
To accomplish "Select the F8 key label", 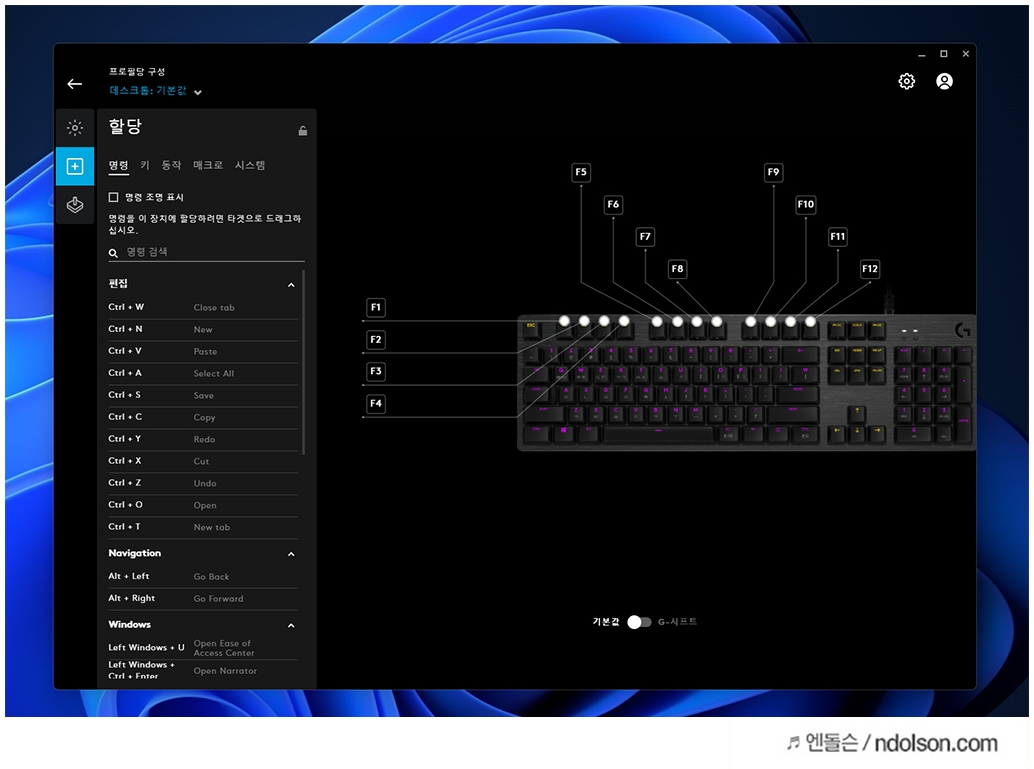I will click(677, 268).
